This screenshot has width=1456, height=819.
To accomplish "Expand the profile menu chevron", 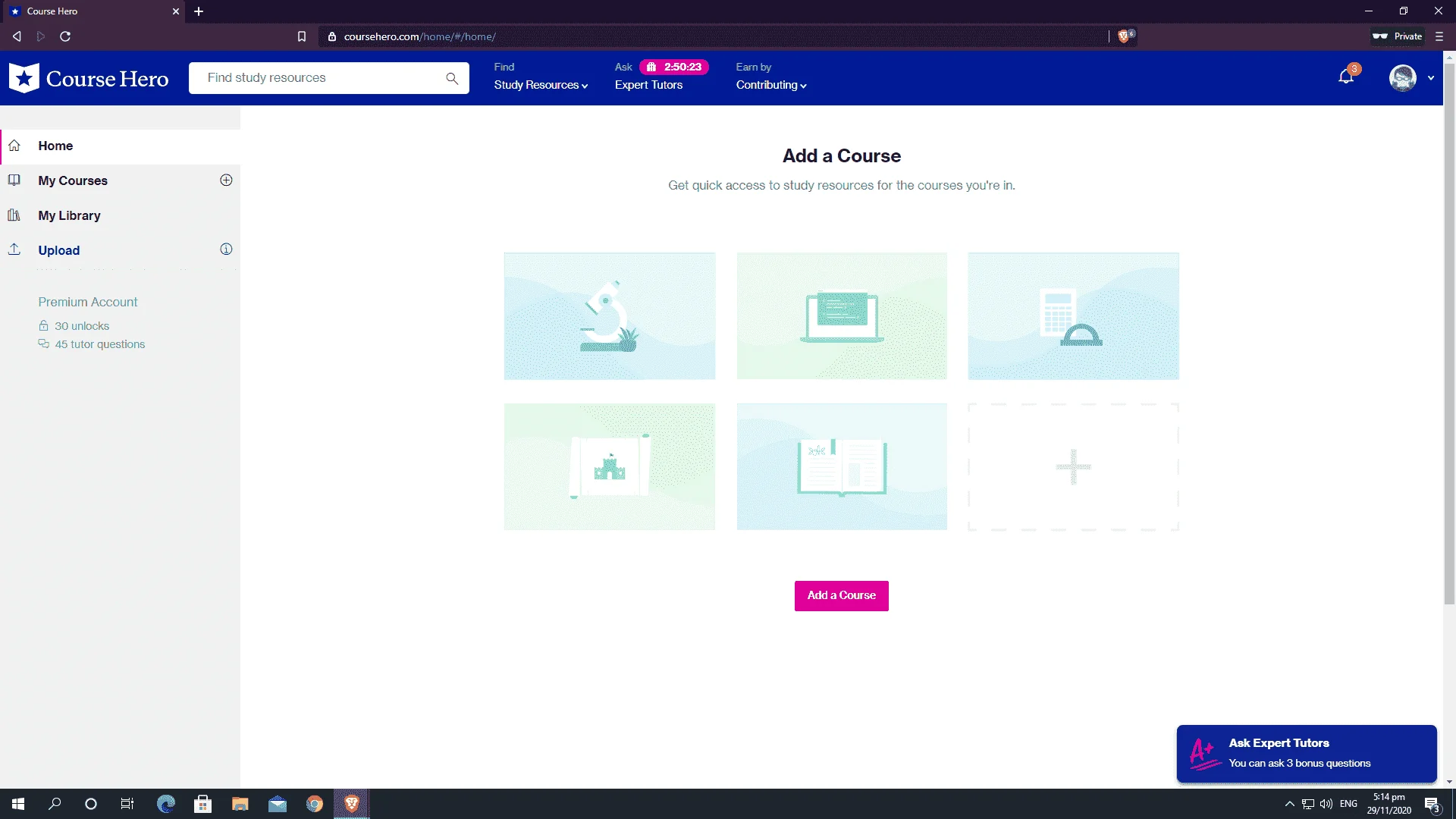I will 1431,78.
